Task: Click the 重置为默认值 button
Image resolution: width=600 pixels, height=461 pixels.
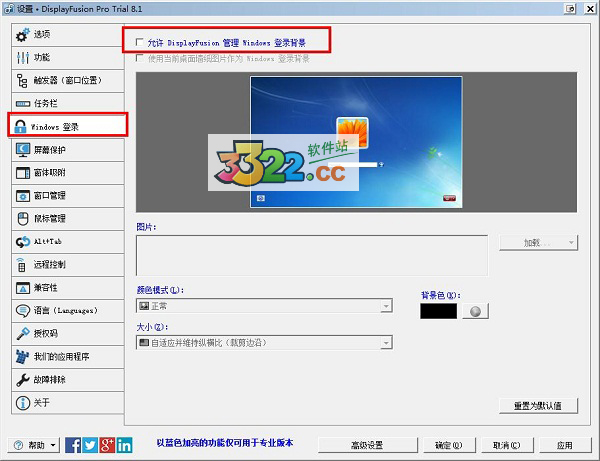Action: [x=538, y=406]
